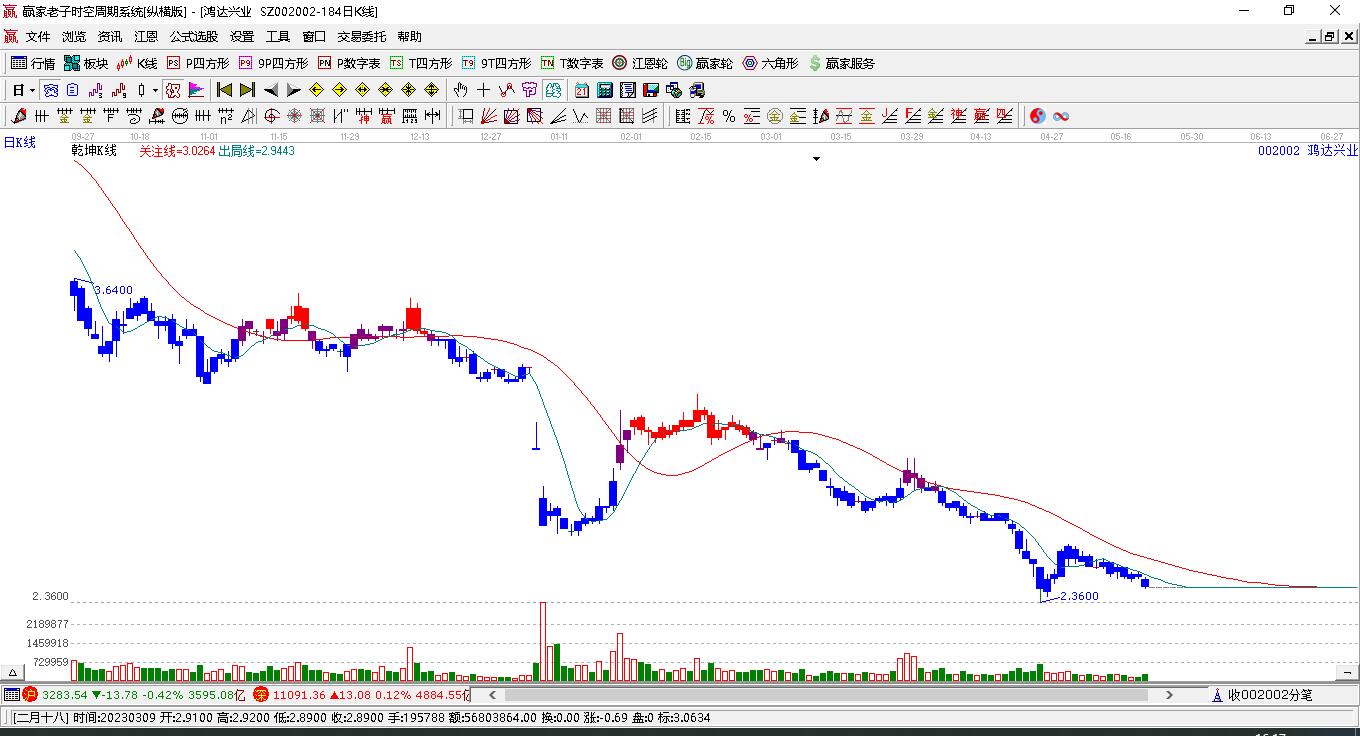Image resolution: width=1360 pixels, height=736 pixels.
Task: Click the percent sign tool icon
Action: point(729,116)
